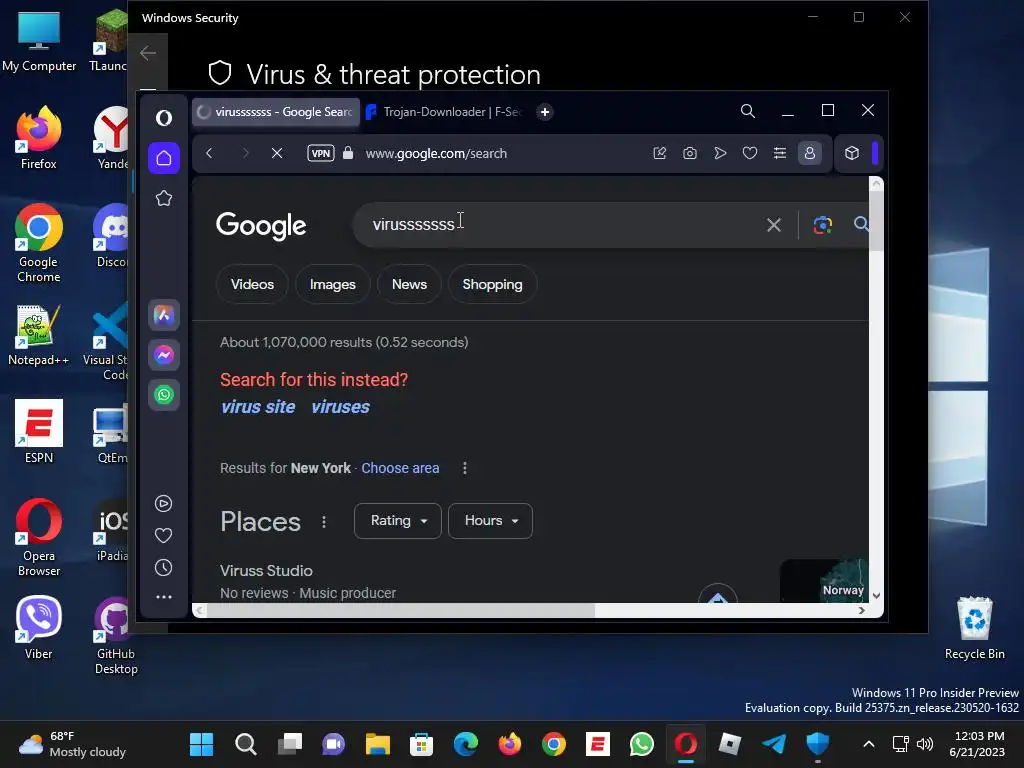Click the share page icon in address bar
This screenshot has height=768, width=1024.
[660, 153]
